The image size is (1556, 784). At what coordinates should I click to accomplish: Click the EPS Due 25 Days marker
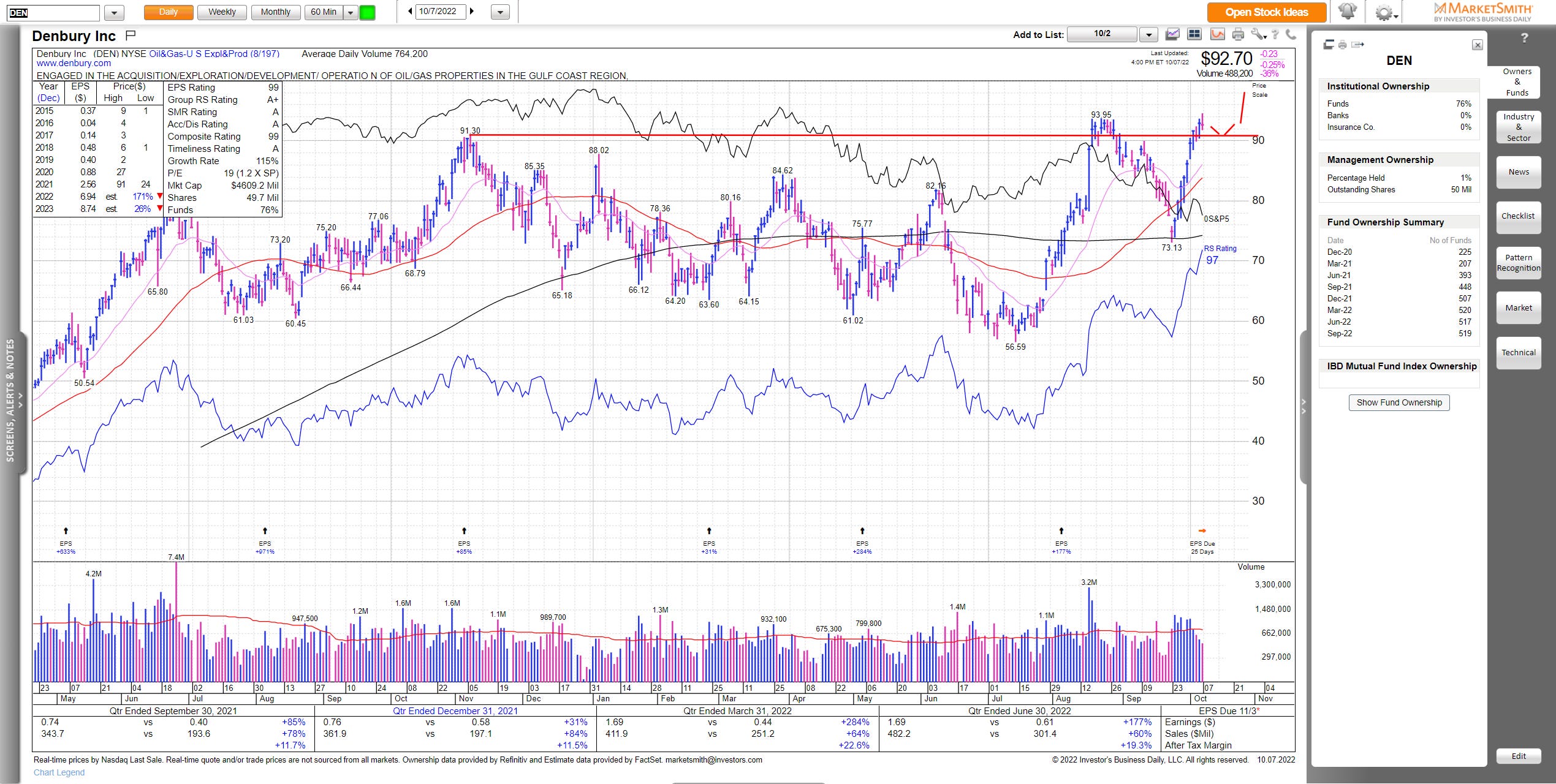coord(1202,541)
